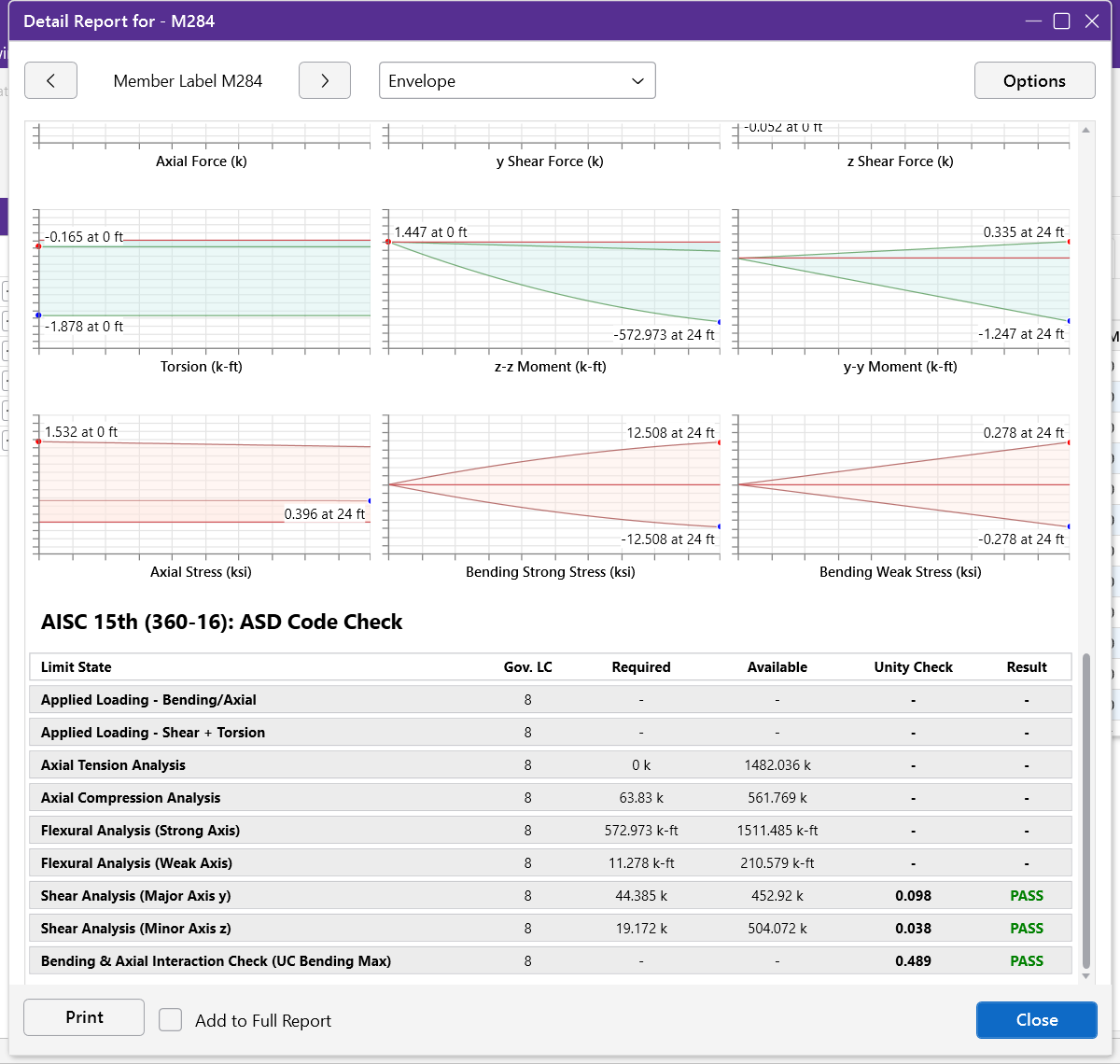Image resolution: width=1120 pixels, height=1064 pixels.
Task: Click the scroll down arrow of report
Action: pyautogui.click(x=1085, y=976)
